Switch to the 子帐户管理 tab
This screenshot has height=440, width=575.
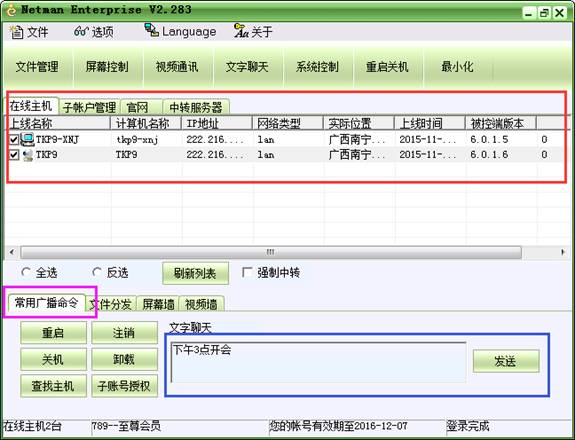click(89, 107)
